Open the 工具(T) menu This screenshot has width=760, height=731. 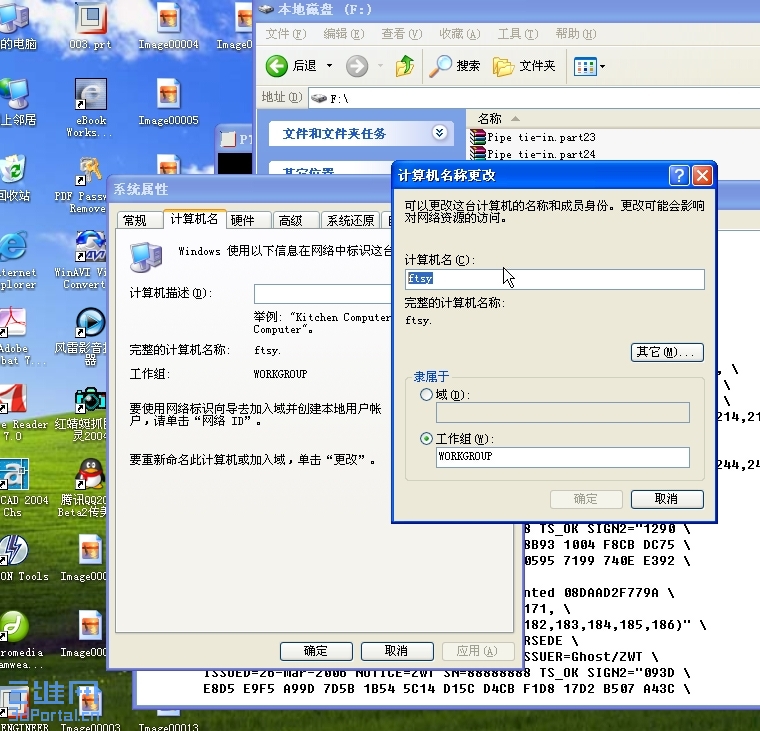click(x=518, y=34)
